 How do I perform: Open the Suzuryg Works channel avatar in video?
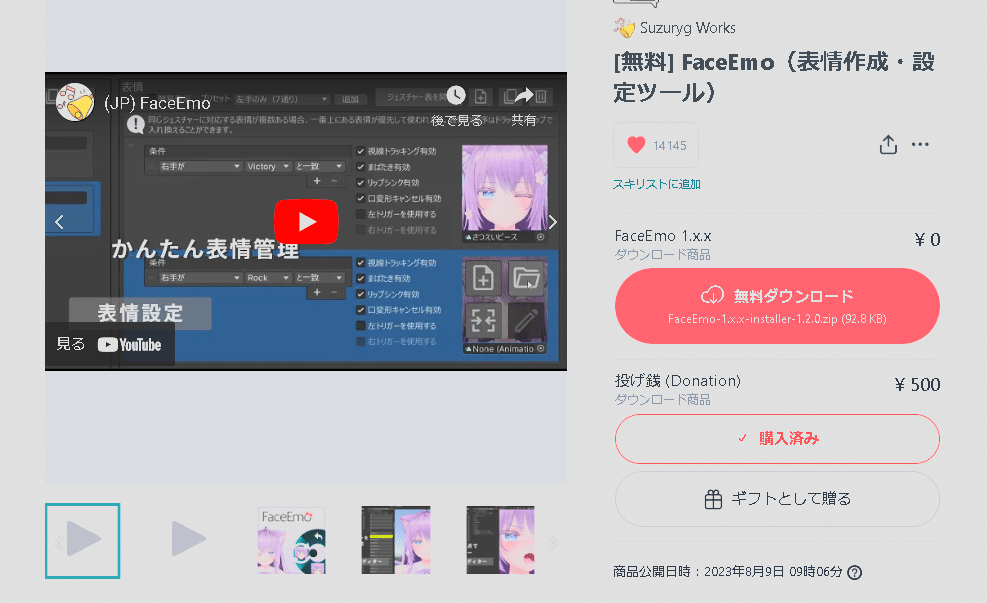pos(75,102)
